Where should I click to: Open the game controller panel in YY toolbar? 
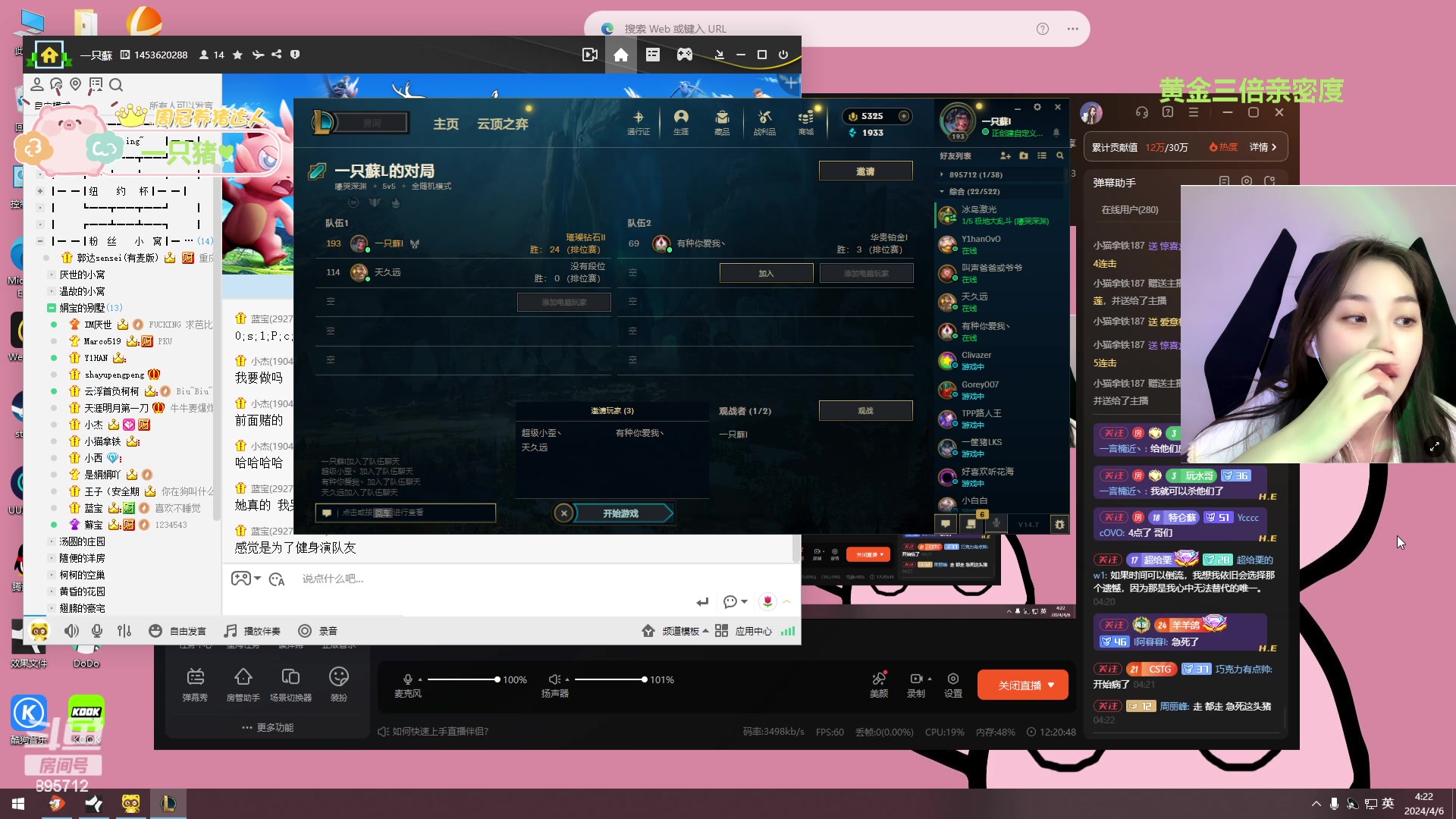tap(684, 55)
